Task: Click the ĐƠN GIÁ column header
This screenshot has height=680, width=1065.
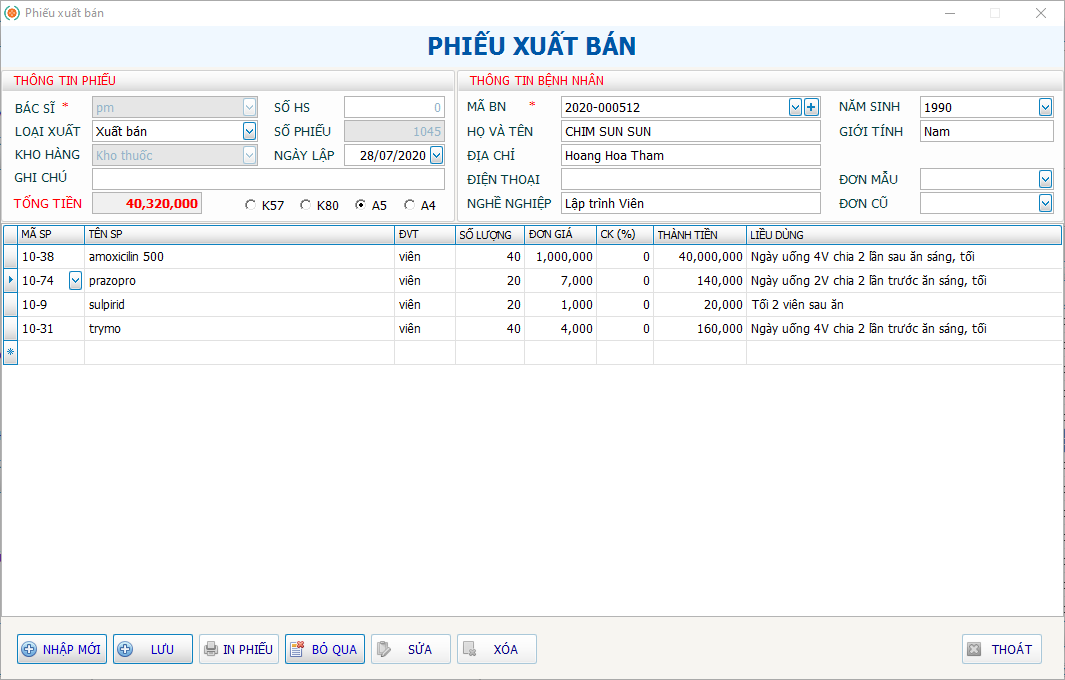Action: click(x=560, y=234)
